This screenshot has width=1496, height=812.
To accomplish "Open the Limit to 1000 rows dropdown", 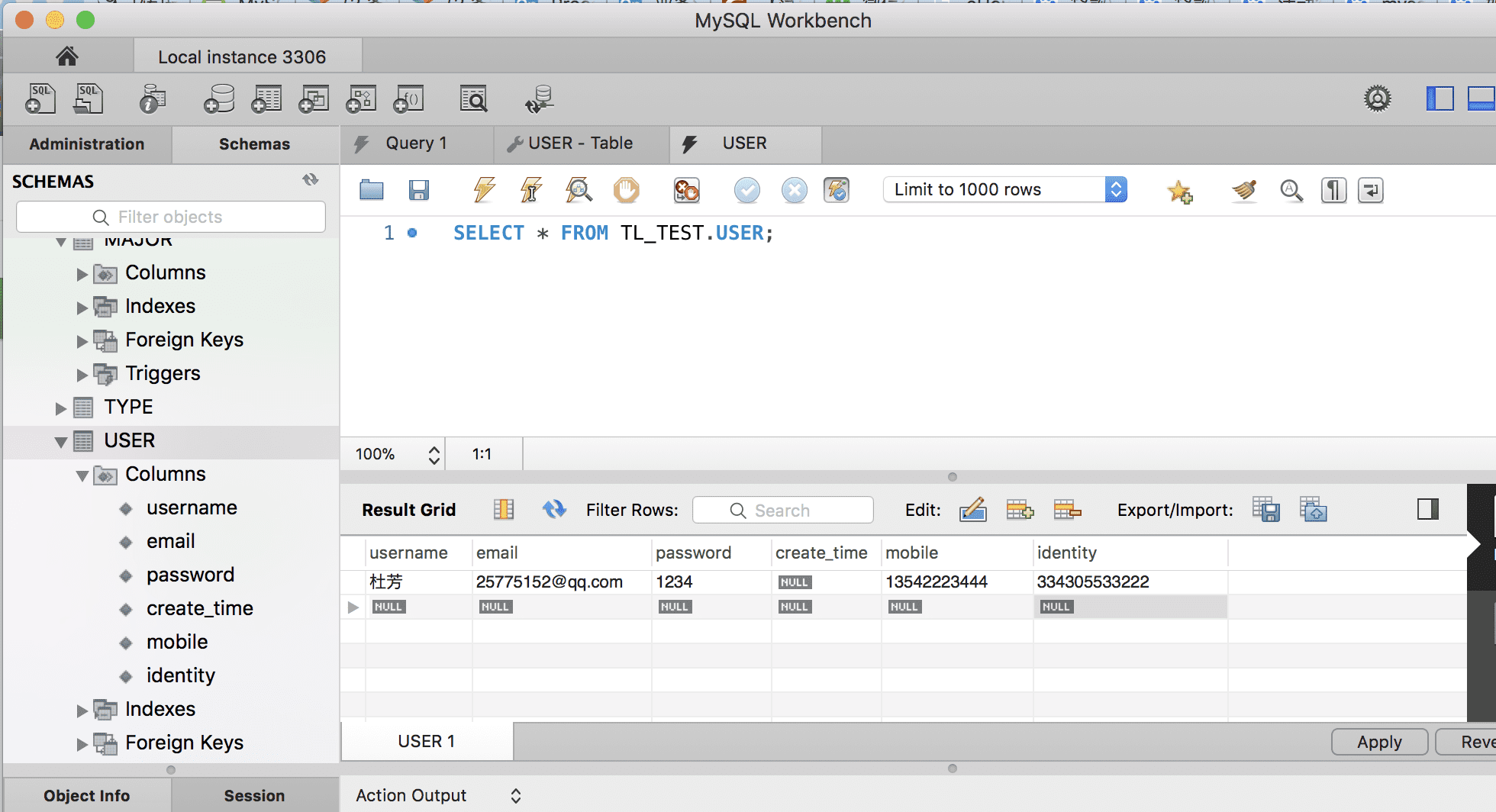I will click(x=1116, y=189).
